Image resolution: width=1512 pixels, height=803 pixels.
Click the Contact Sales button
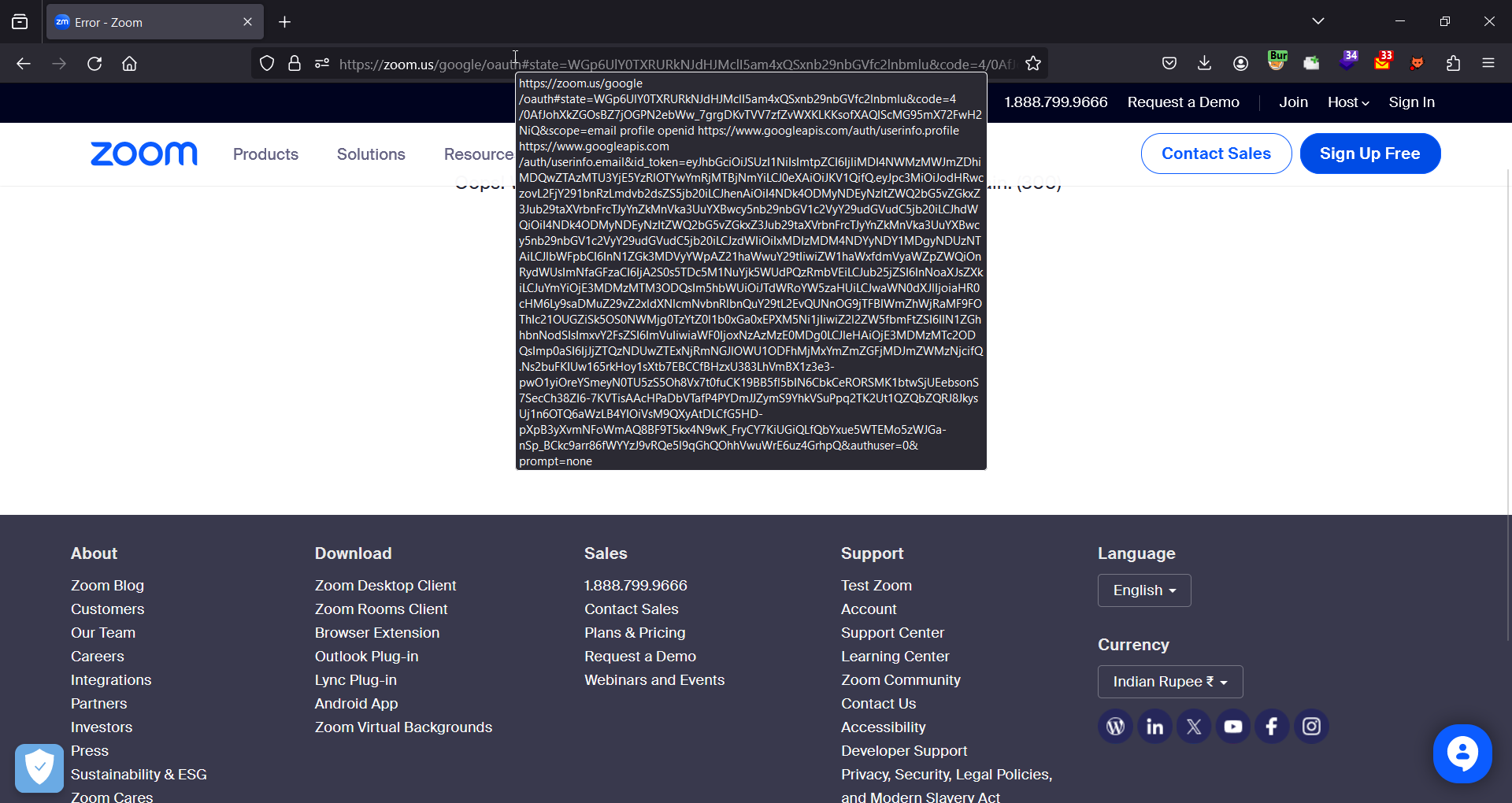pyautogui.click(x=1216, y=154)
